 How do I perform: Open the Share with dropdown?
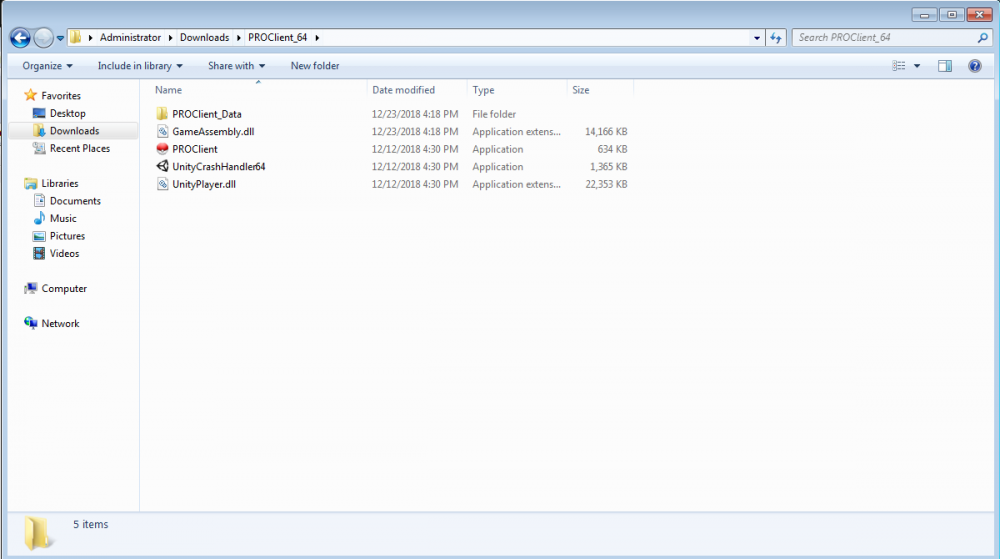tap(236, 66)
